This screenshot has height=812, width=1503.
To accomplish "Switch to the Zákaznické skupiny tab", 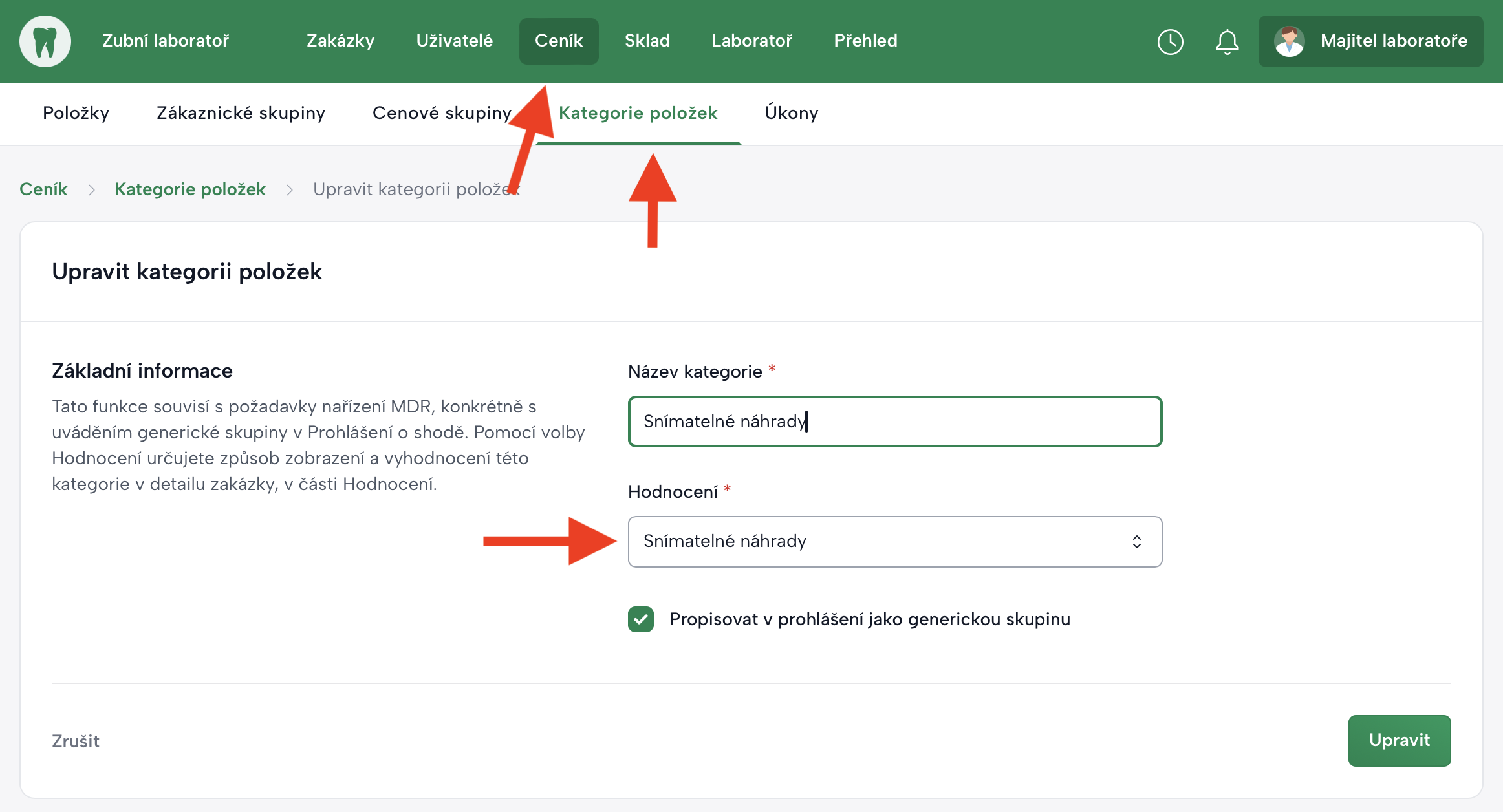I will pos(241,113).
